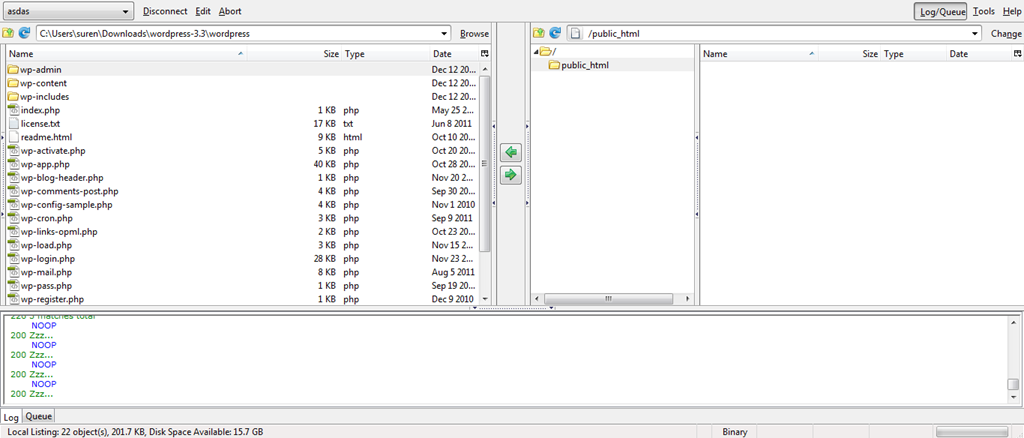Click the green right-arrow transfer button

click(511, 175)
